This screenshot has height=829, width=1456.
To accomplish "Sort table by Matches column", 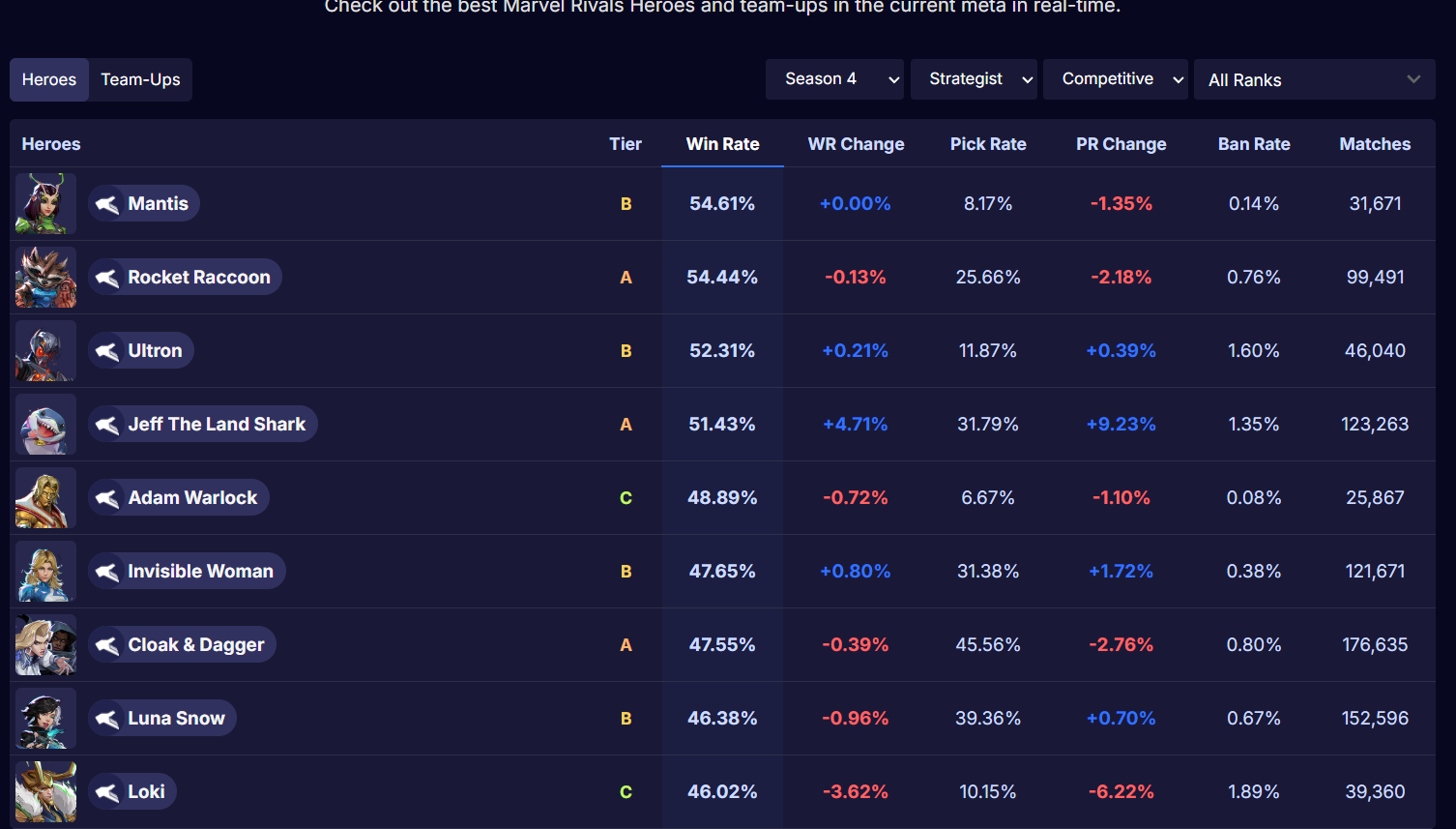I will tap(1375, 144).
